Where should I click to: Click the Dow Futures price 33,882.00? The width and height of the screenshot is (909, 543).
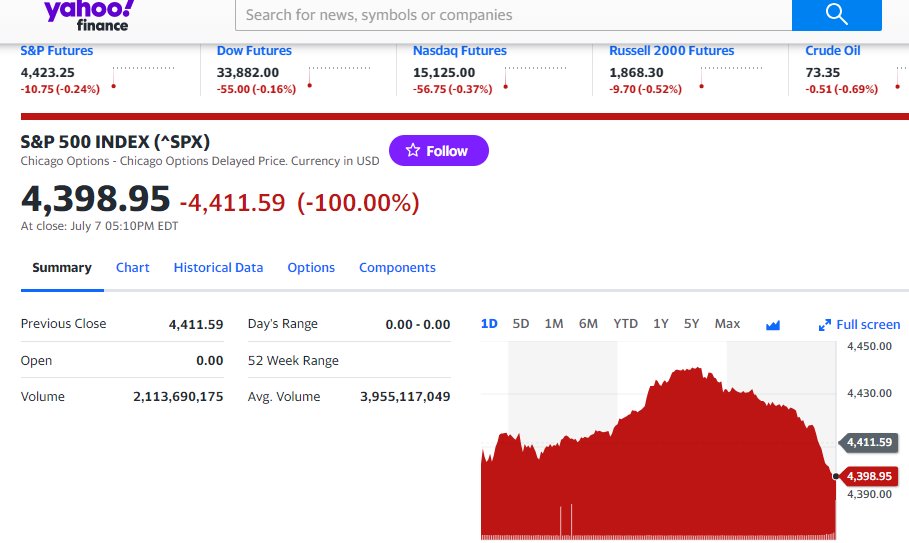tap(248, 72)
